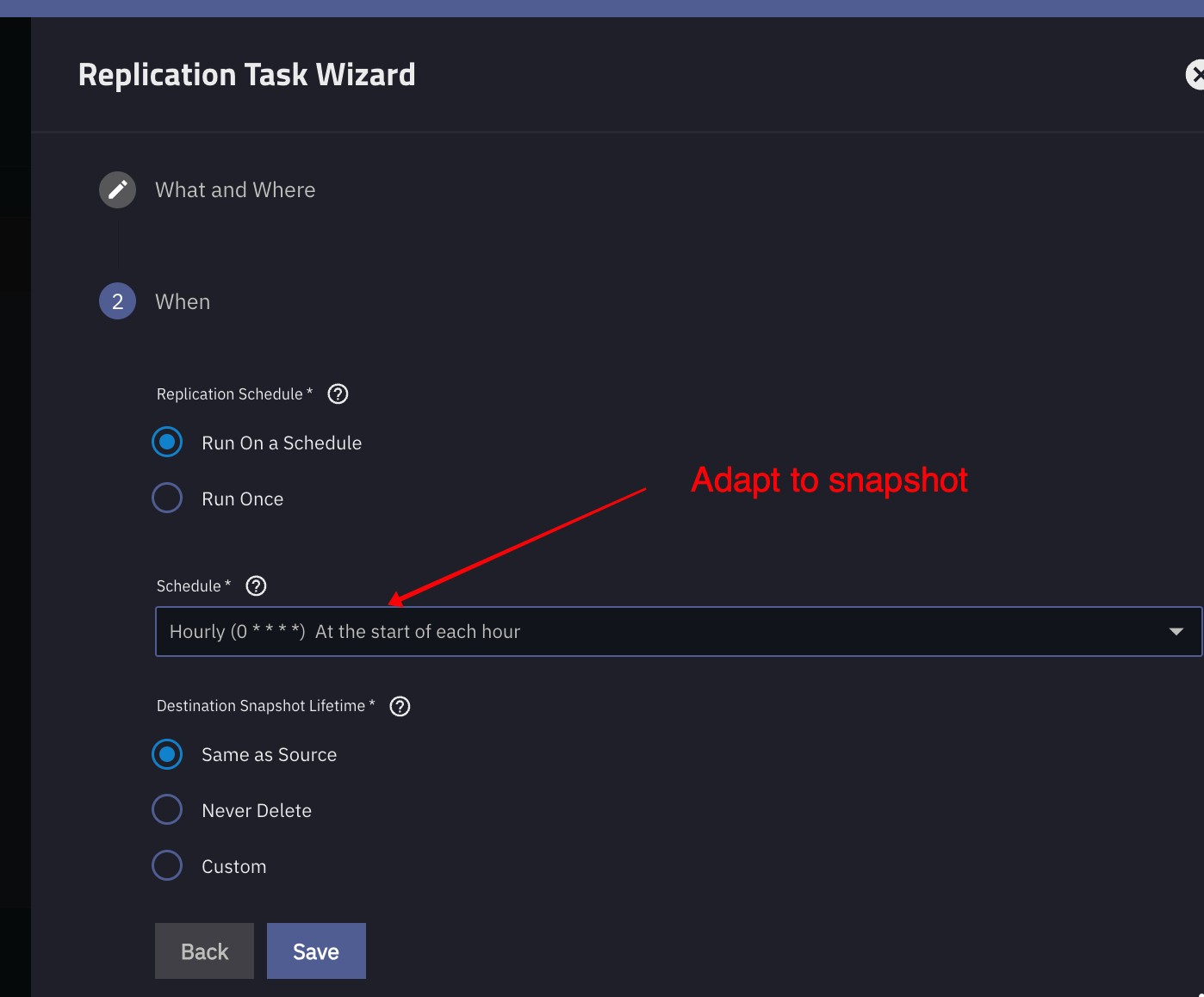Viewport: 1204px width, 997px height.
Task: Click the Replication Schedule field label
Action: 230,393
